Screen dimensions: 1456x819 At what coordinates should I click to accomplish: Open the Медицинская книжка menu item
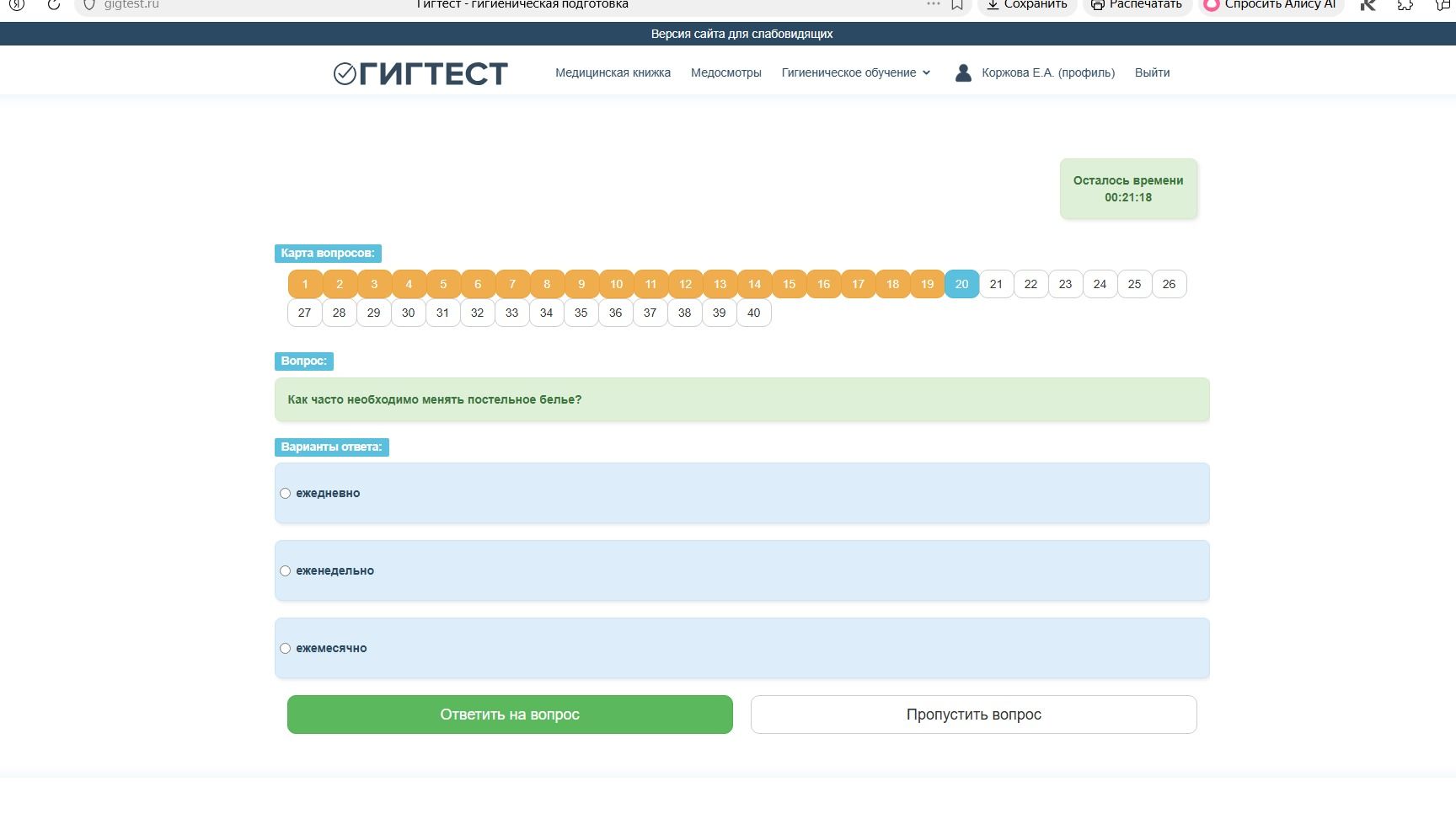click(x=613, y=72)
